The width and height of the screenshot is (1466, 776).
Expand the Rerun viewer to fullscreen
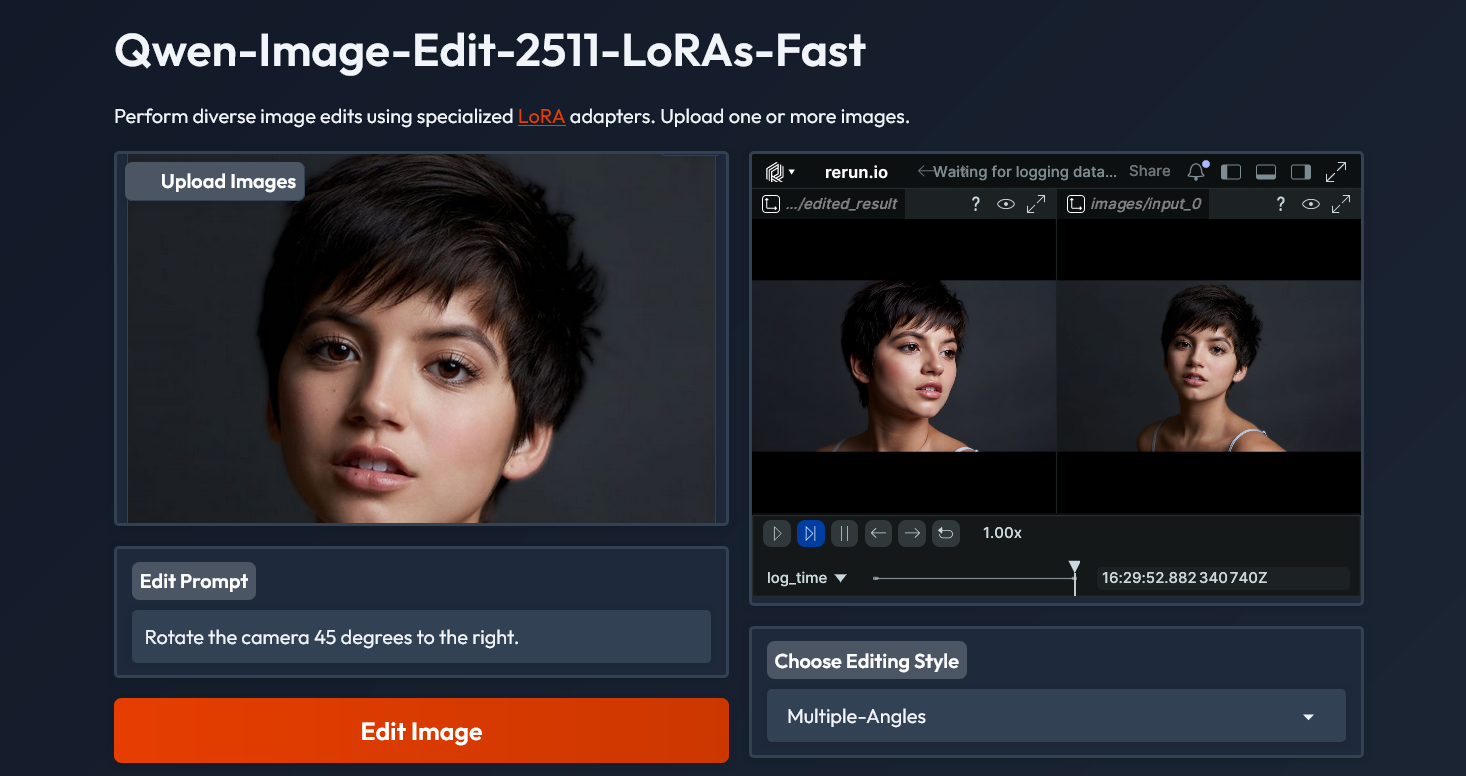click(x=1336, y=172)
